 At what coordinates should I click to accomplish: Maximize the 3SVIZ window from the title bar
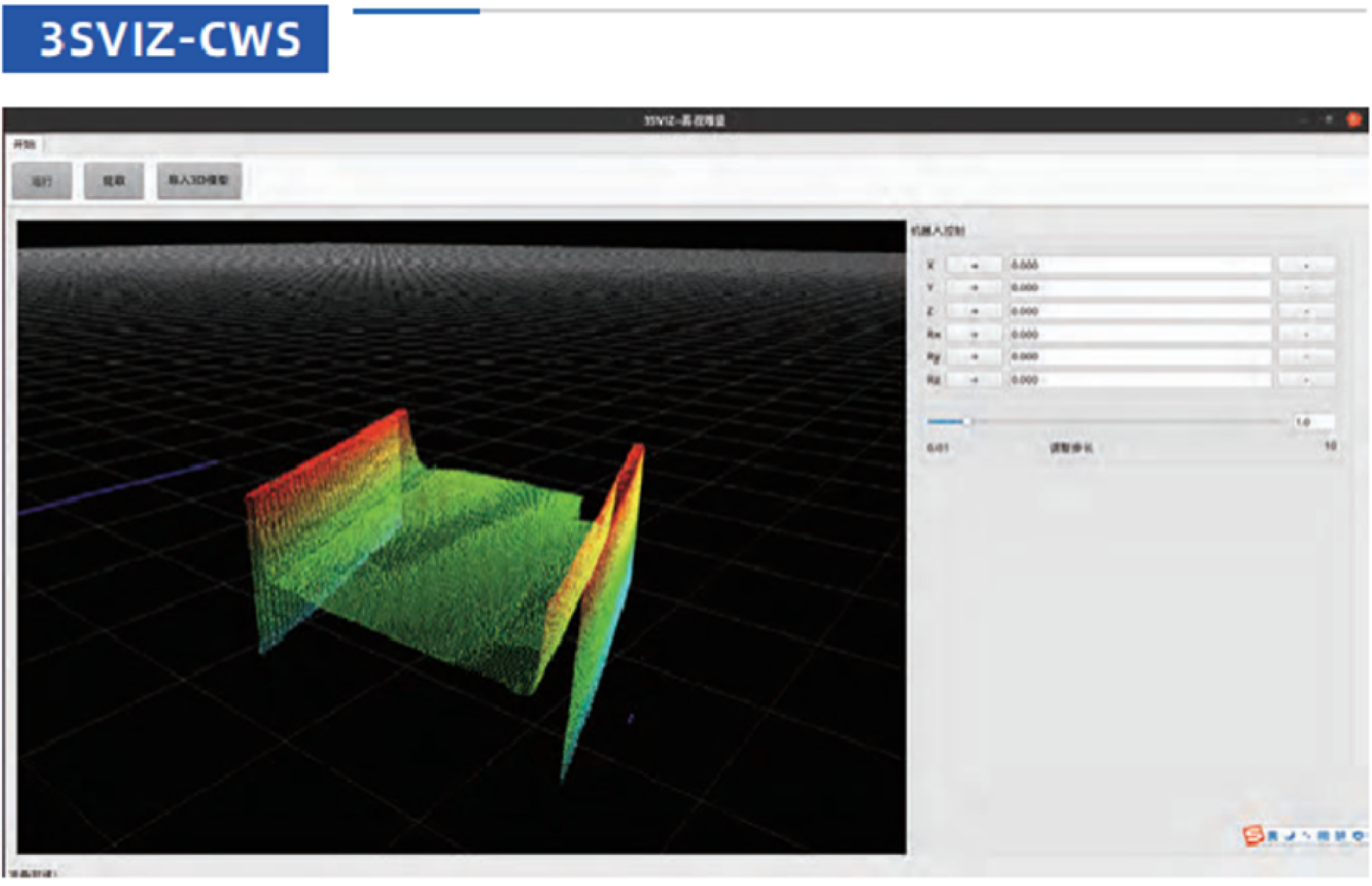(1329, 120)
